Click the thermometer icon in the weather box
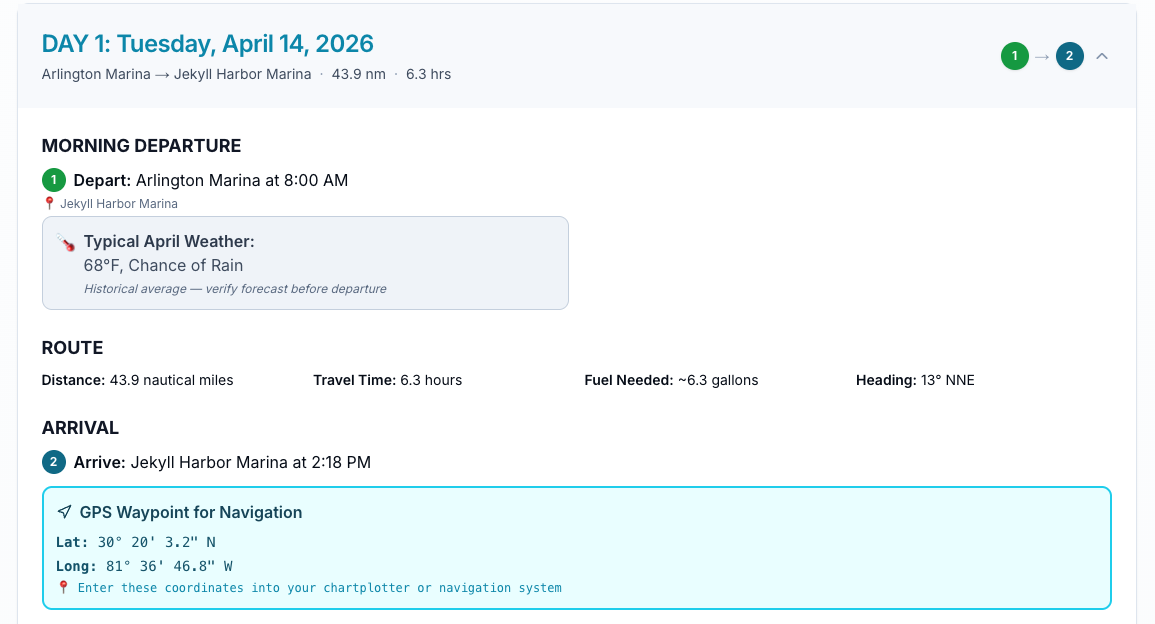1155x624 pixels. [69, 241]
